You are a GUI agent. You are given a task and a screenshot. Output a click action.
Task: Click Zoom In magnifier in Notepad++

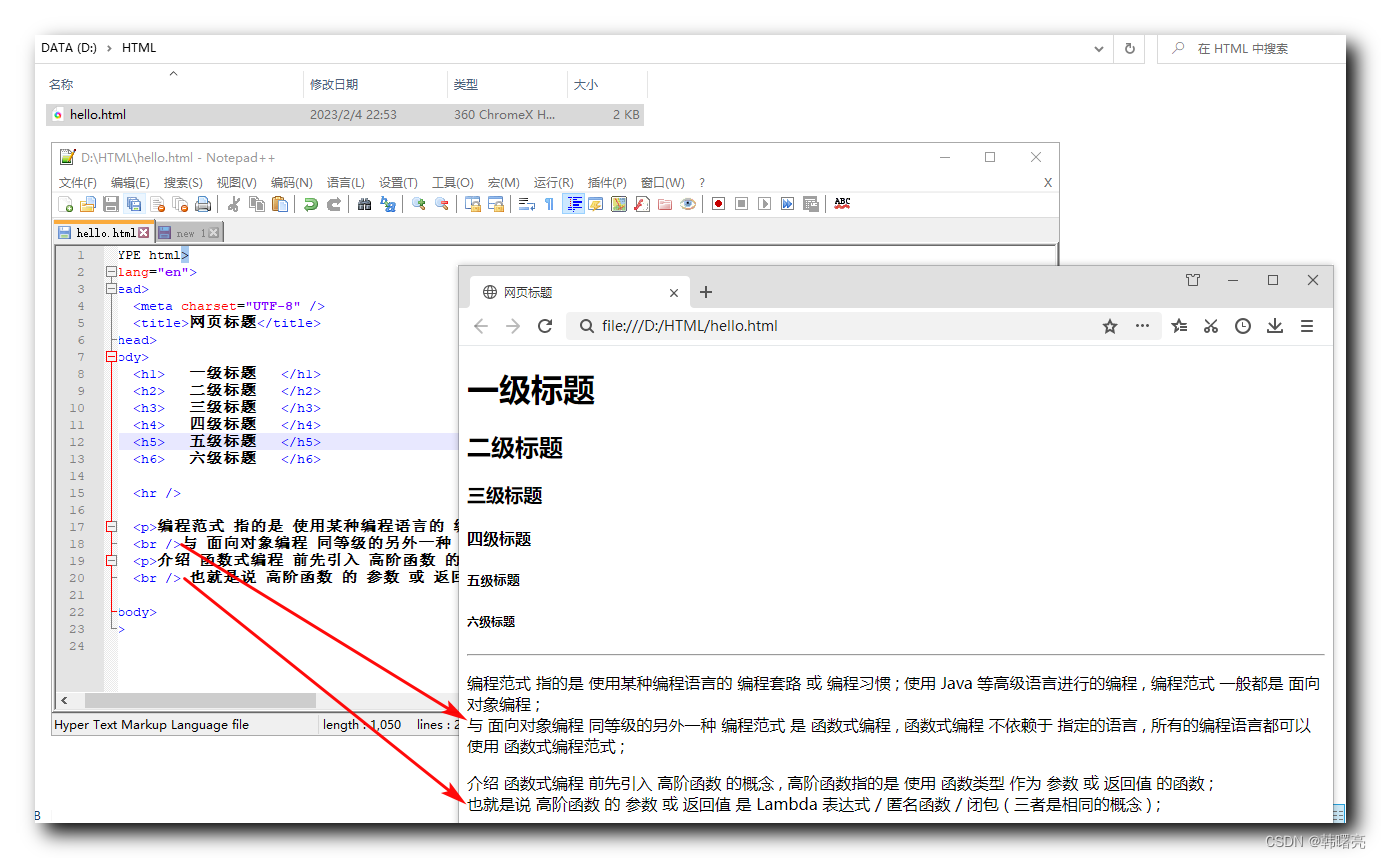click(x=419, y=204)
